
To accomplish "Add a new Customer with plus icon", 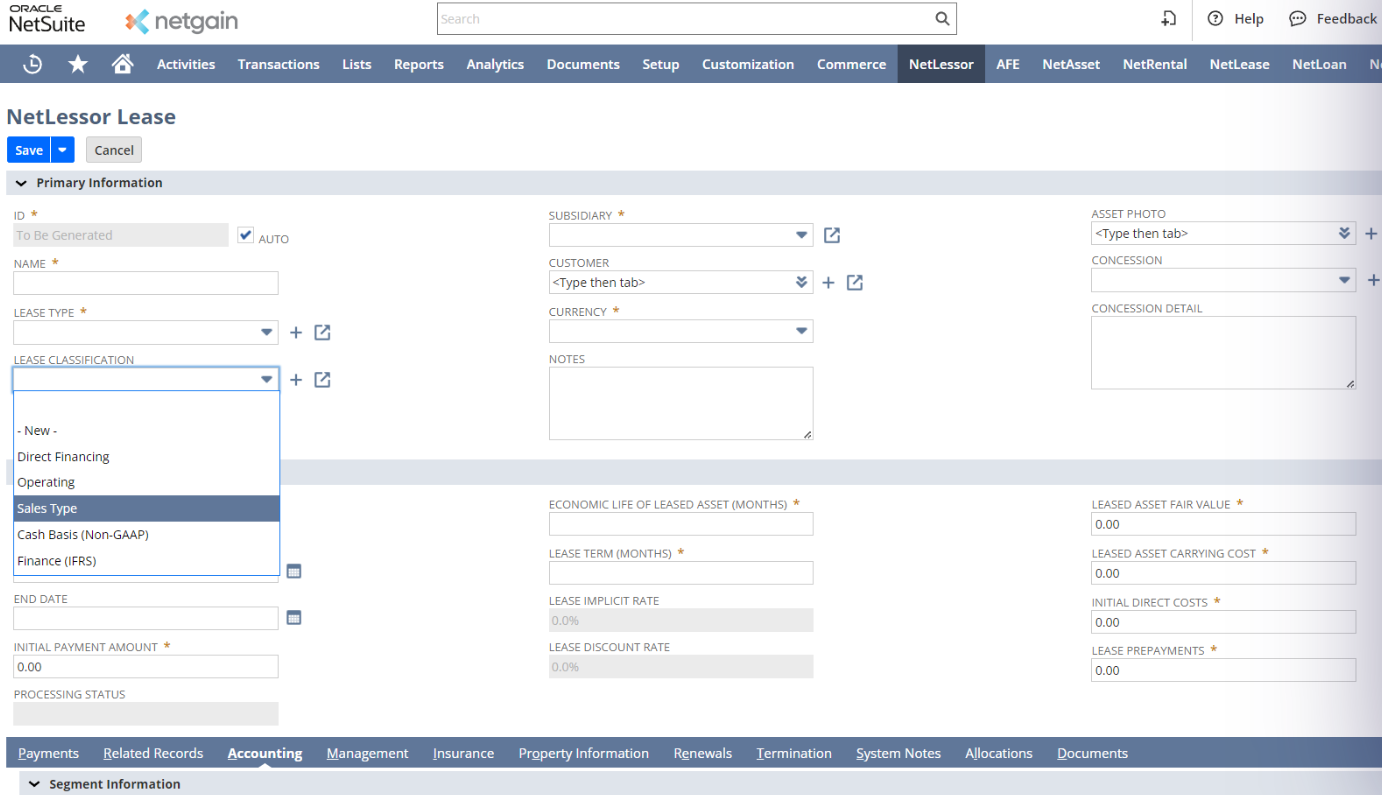I will tap(828, 283).
